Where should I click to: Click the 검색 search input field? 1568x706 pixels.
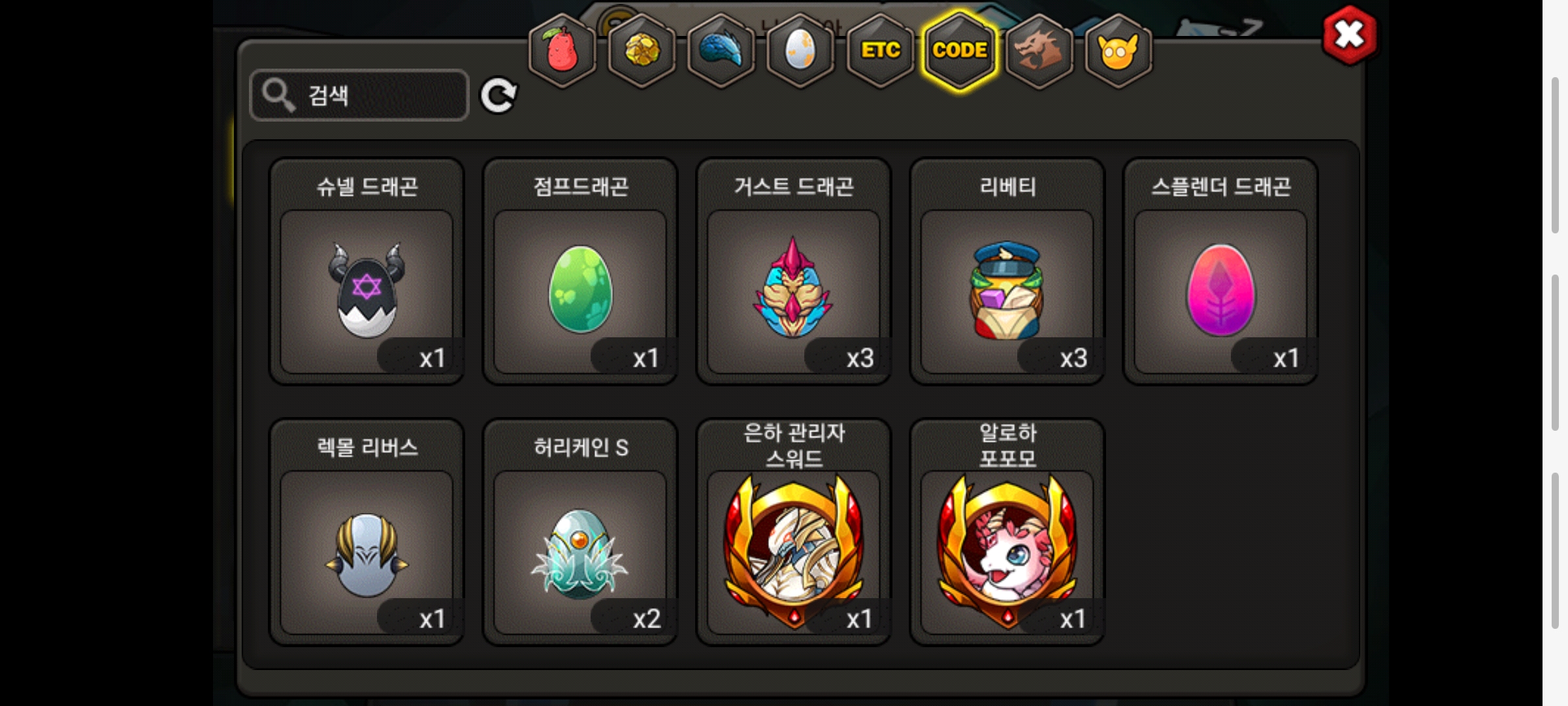pyautogui.click(x=359, y=95)
